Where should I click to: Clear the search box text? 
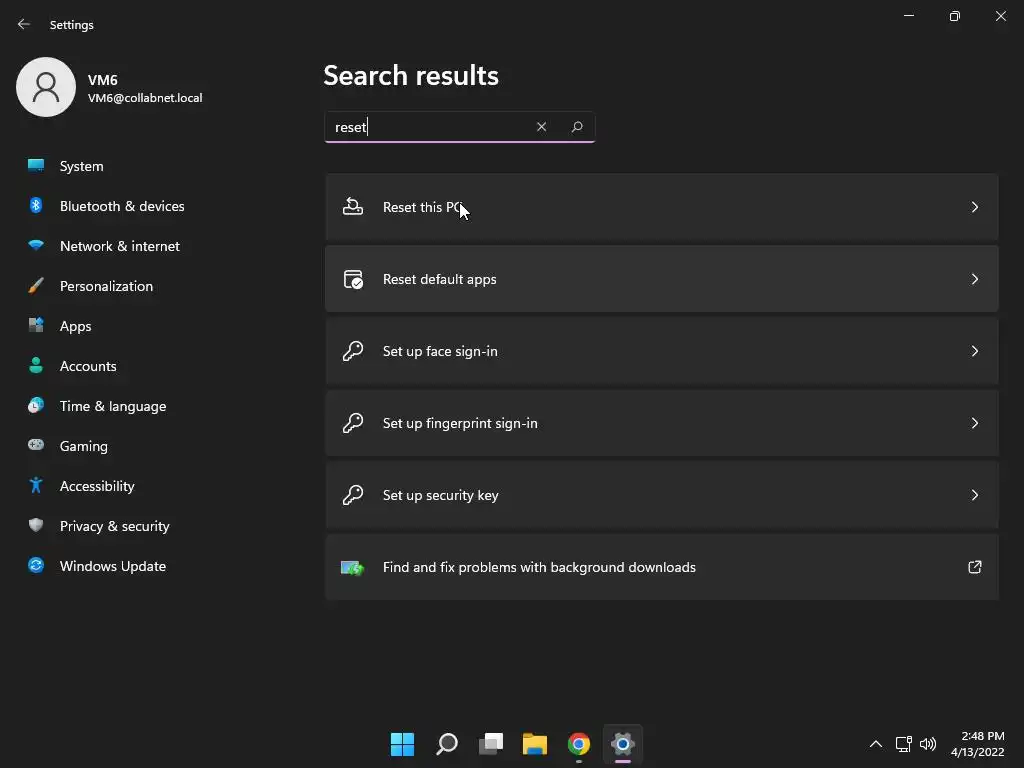tap(541, 127)
